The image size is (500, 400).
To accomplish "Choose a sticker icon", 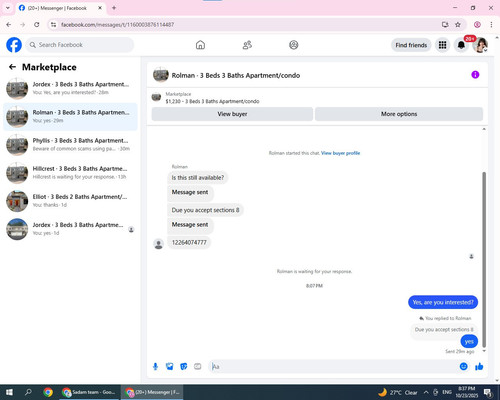I will (x=184, y=367).
